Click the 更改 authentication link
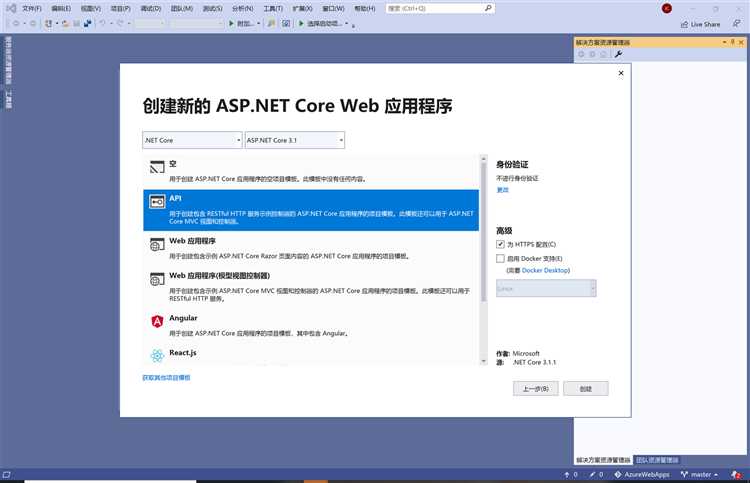The width and height of the screenshot is (750, 483). click(x=502, y=190)
